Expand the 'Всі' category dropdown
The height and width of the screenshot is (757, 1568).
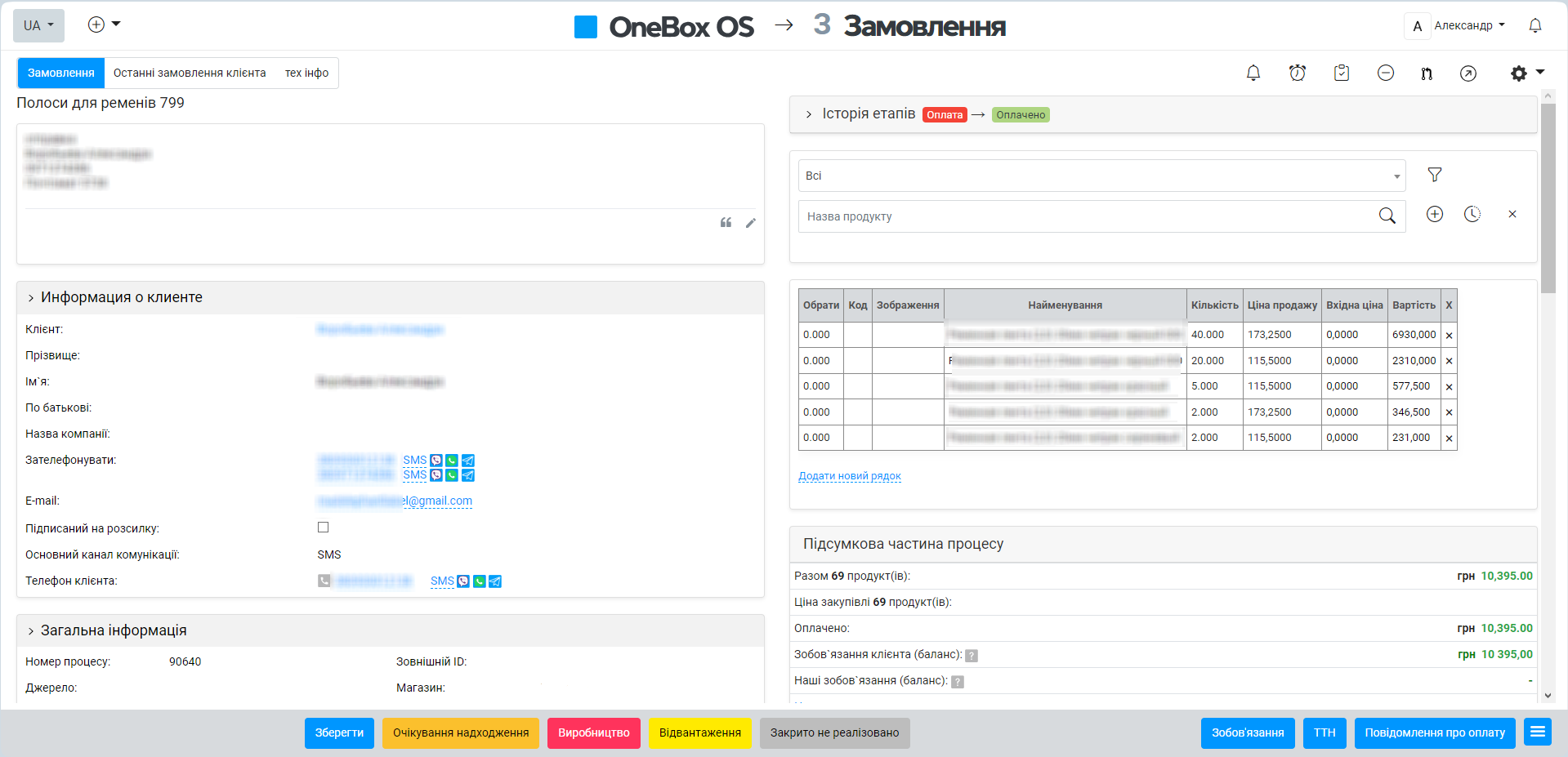click(1101, 176)
